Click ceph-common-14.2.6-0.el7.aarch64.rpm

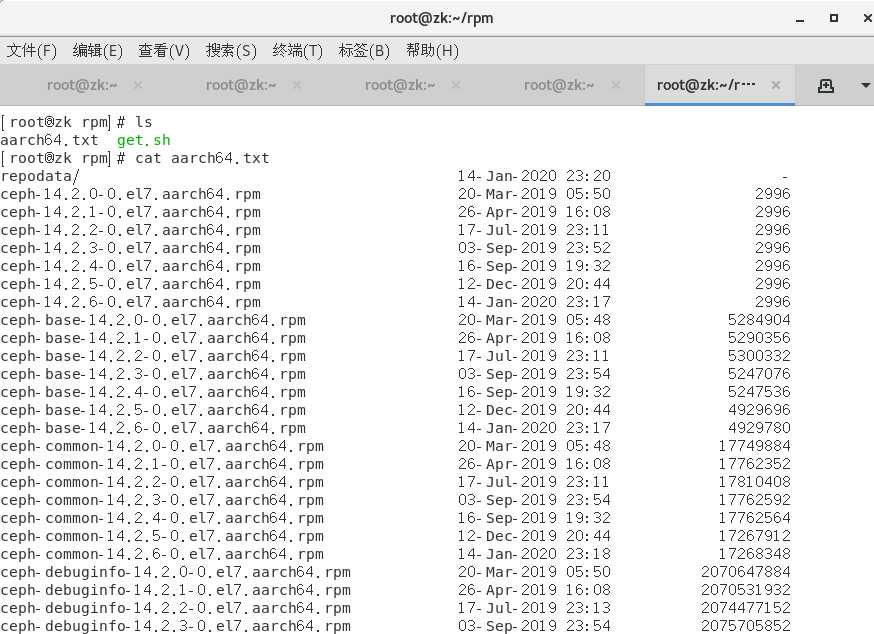click(x=162, y=554)
